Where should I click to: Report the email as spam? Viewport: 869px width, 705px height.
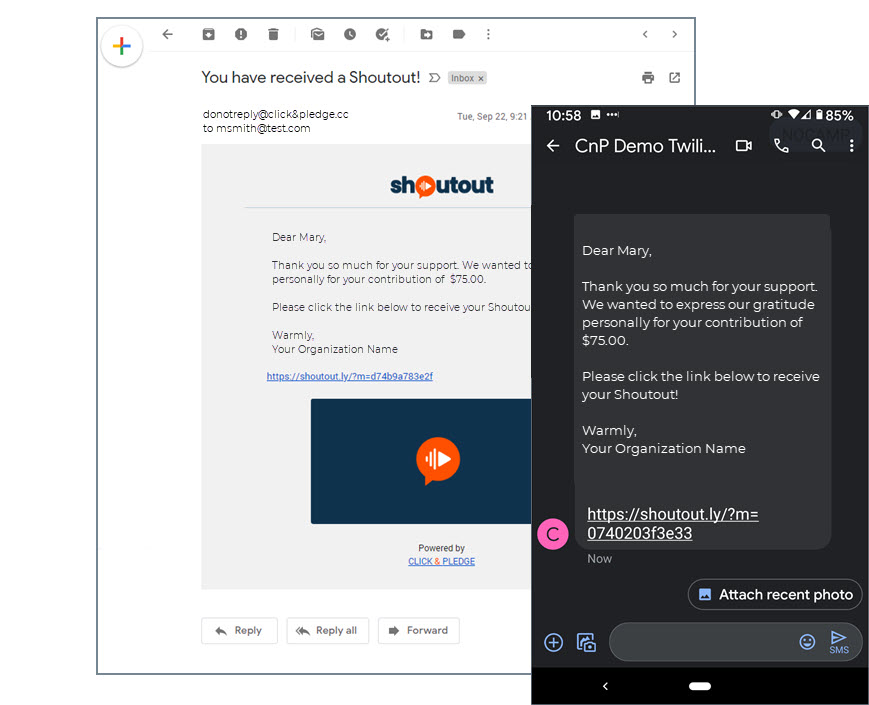[x=241, y=34]
